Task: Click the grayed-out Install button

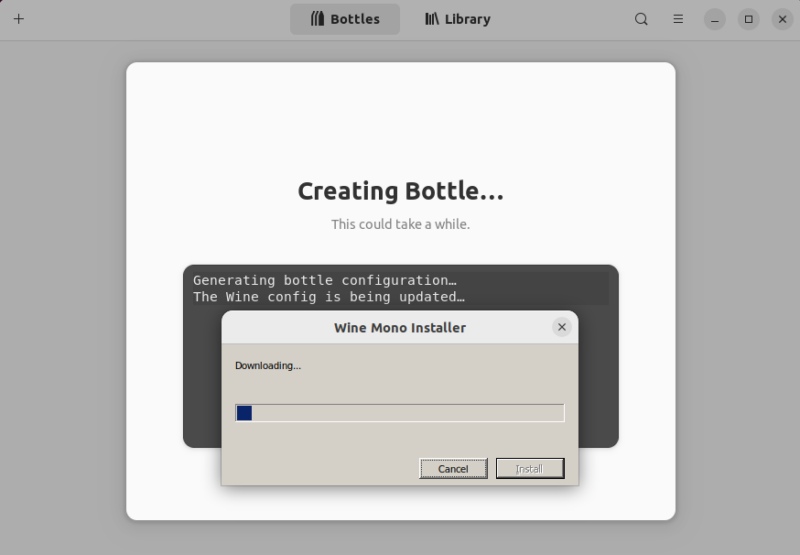Action: (530, 469)
